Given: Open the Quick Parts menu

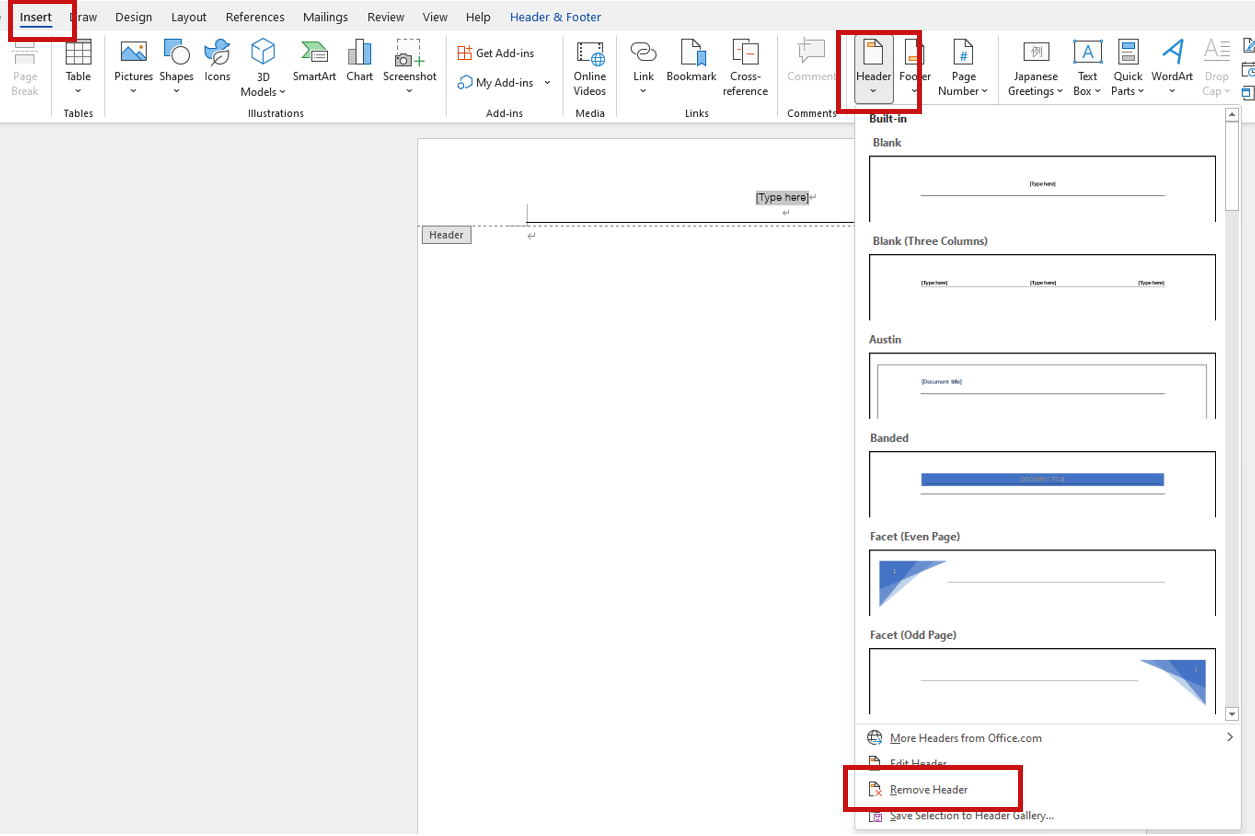Looking at the screenshot, I should pyautogui.click(x=1128, y=68).
